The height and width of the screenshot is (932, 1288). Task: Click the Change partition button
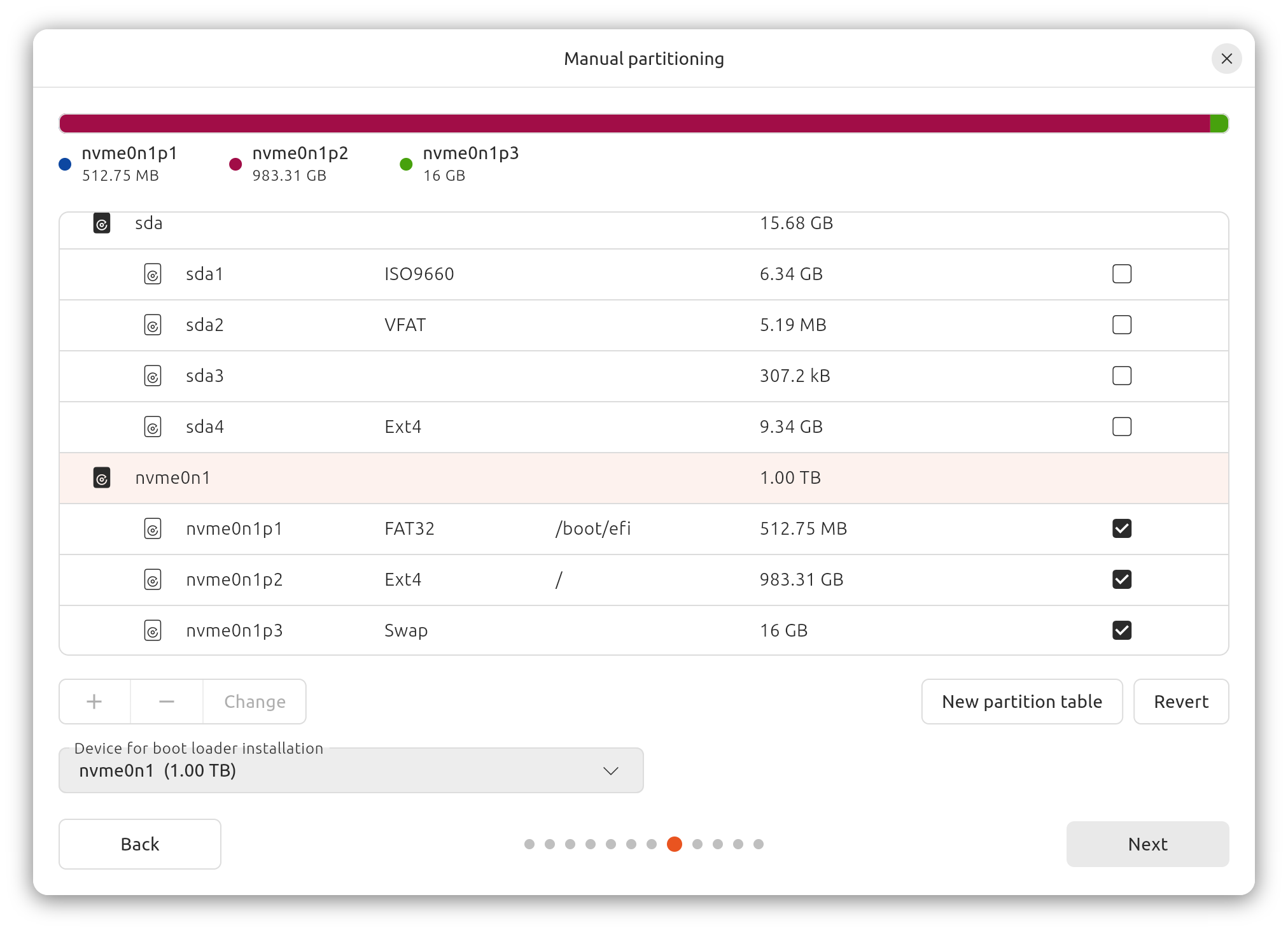[x=255, y=702]
